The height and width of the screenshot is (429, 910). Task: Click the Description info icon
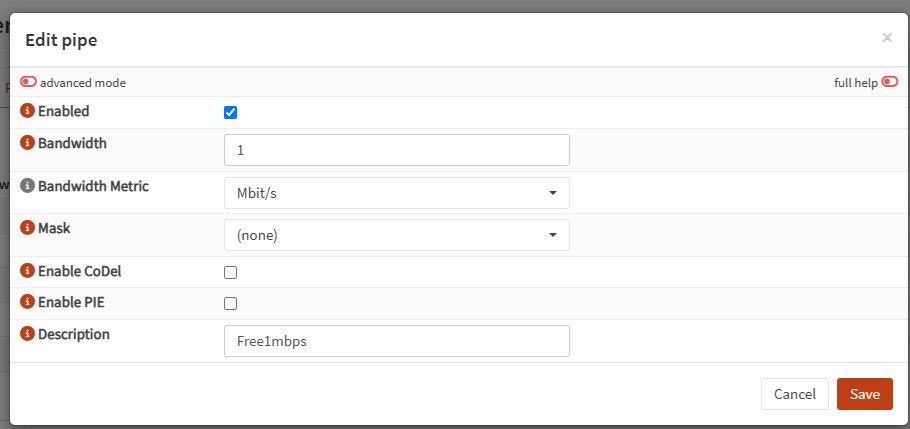(27, 333)
